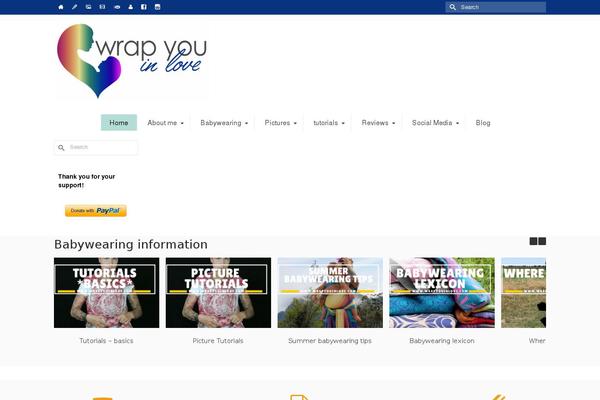Click the sidebar search magnifier icon
This screenshot has width=600, height=400.
[61, 147]
